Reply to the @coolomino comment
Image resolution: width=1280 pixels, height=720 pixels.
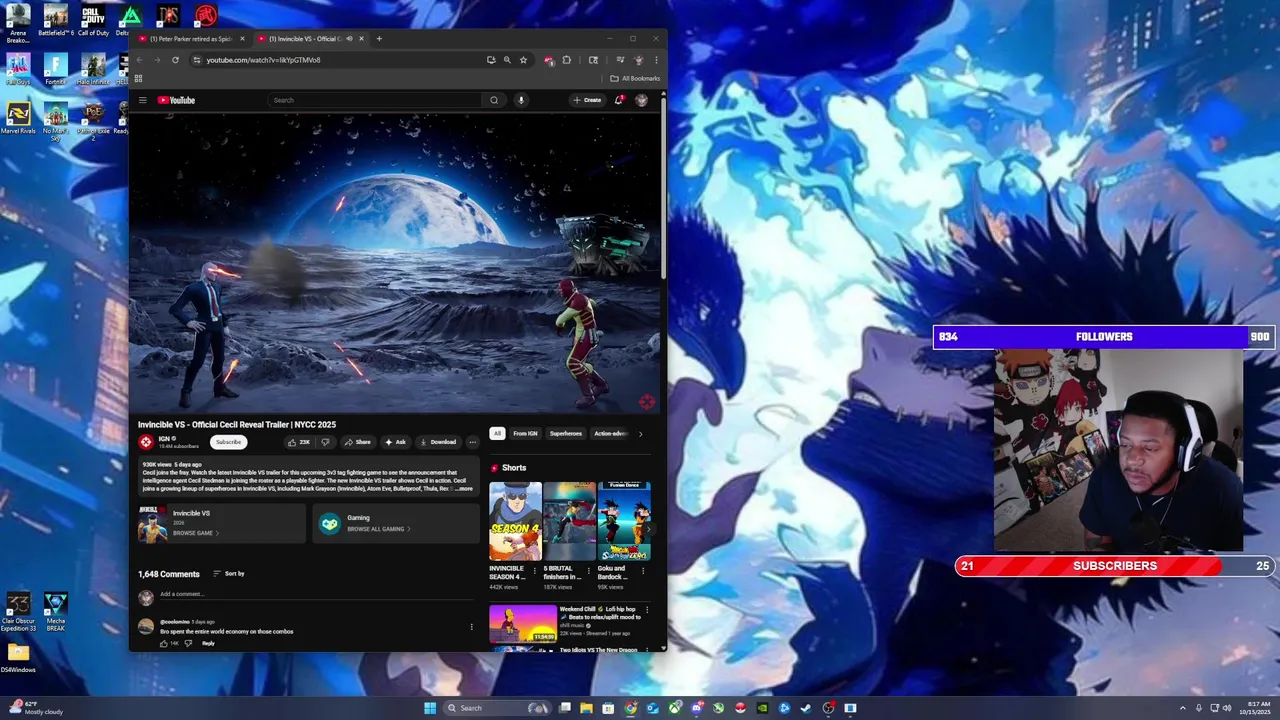click(x=208, y=643)
